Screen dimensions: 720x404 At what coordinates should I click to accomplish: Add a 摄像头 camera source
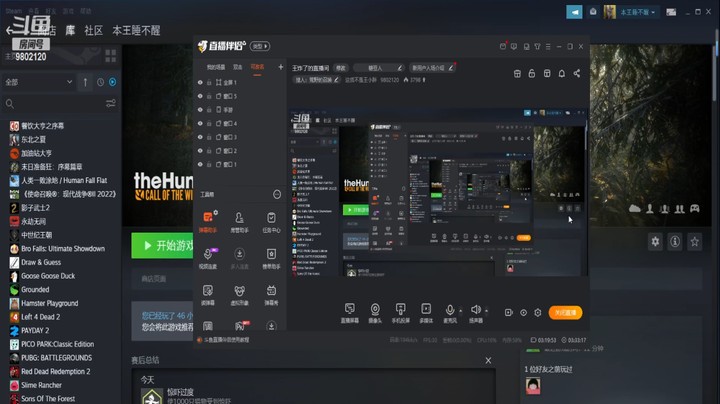point(375,313)
